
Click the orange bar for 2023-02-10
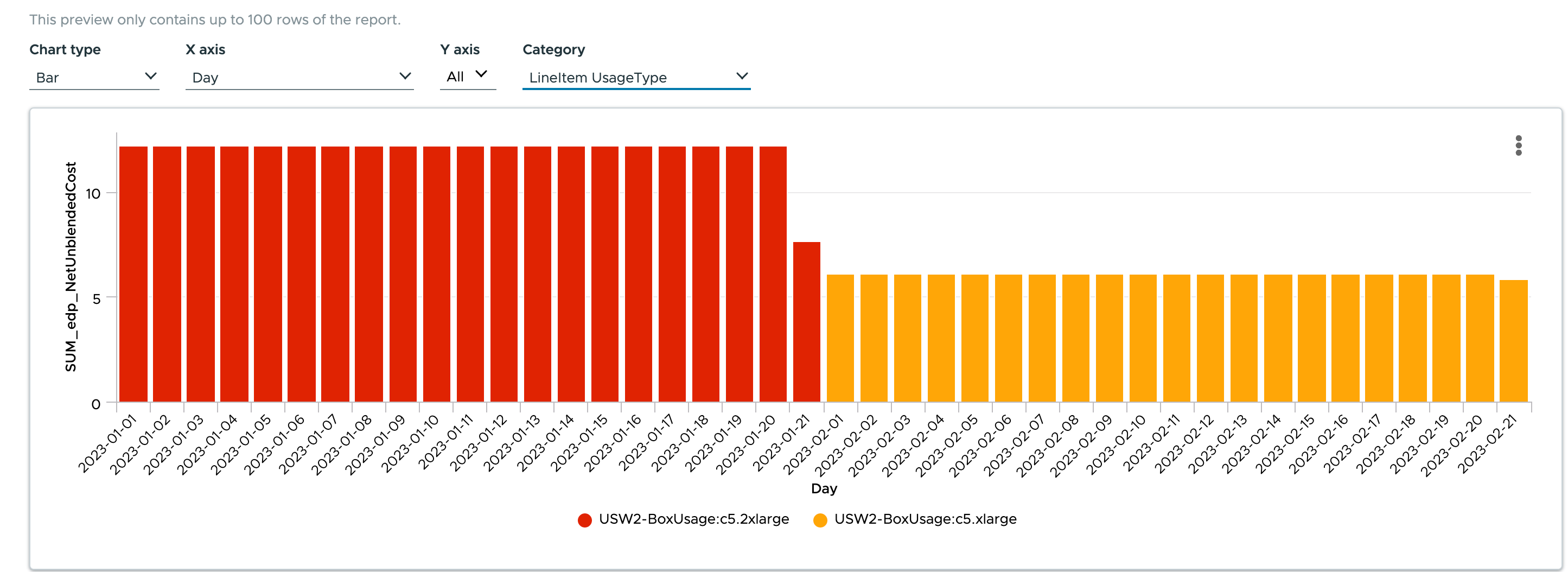tap(1143, 339)
